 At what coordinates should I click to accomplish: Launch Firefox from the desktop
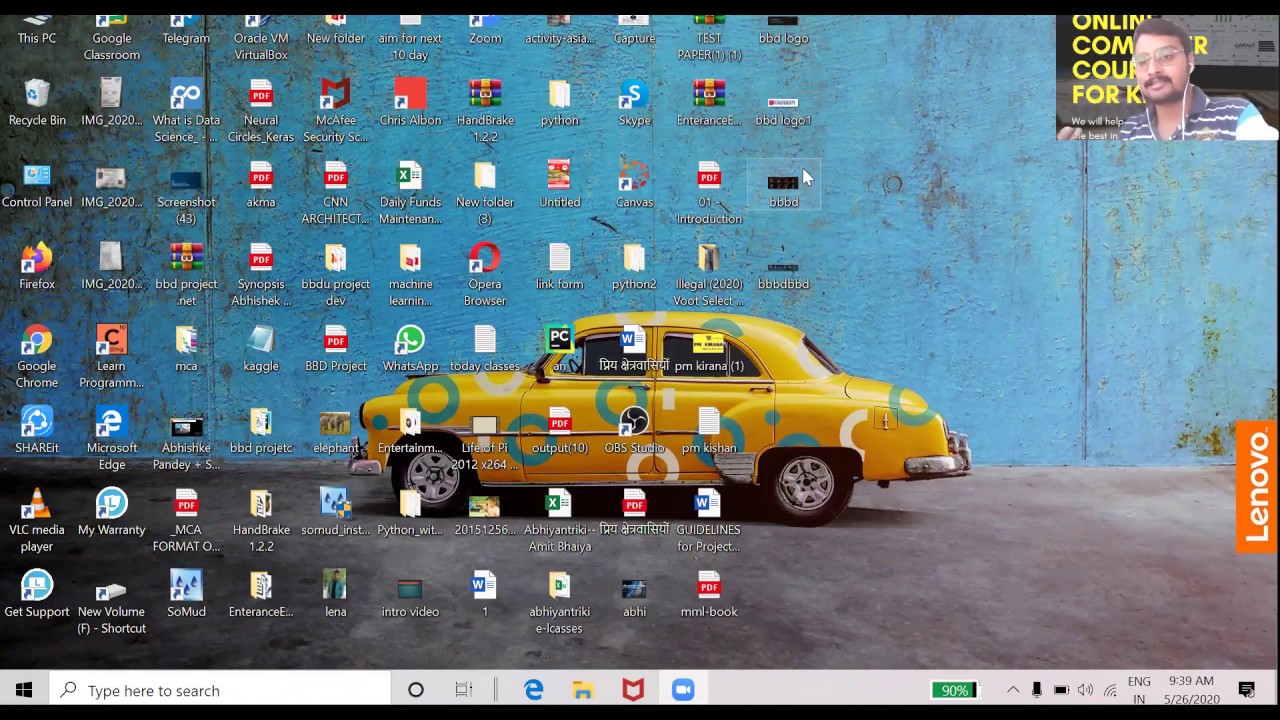pyautogui.click(x=37, y=267)
